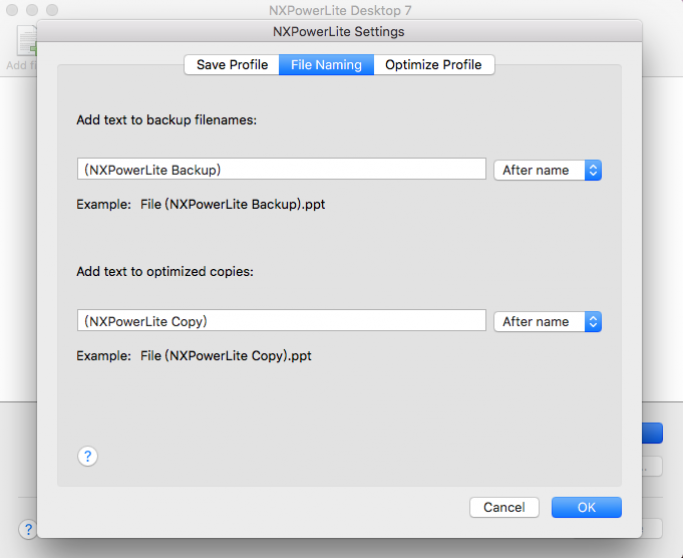Click the blue button in main window behind dialog

[x=653, y=433]
